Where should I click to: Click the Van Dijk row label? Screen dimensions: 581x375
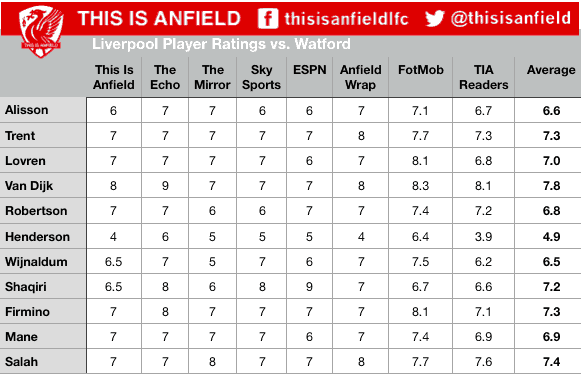click(x=29, y=185)
